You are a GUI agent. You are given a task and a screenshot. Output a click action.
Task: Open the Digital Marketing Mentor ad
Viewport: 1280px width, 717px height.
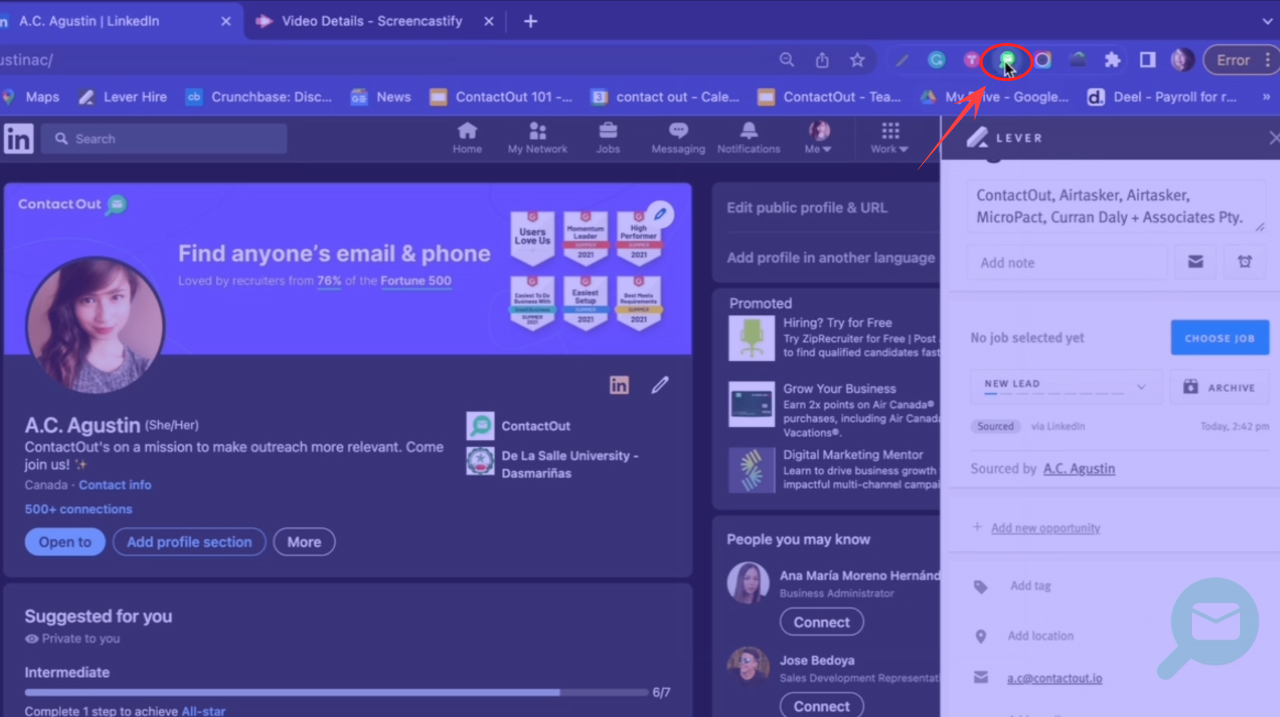click(x=835, y=470)
